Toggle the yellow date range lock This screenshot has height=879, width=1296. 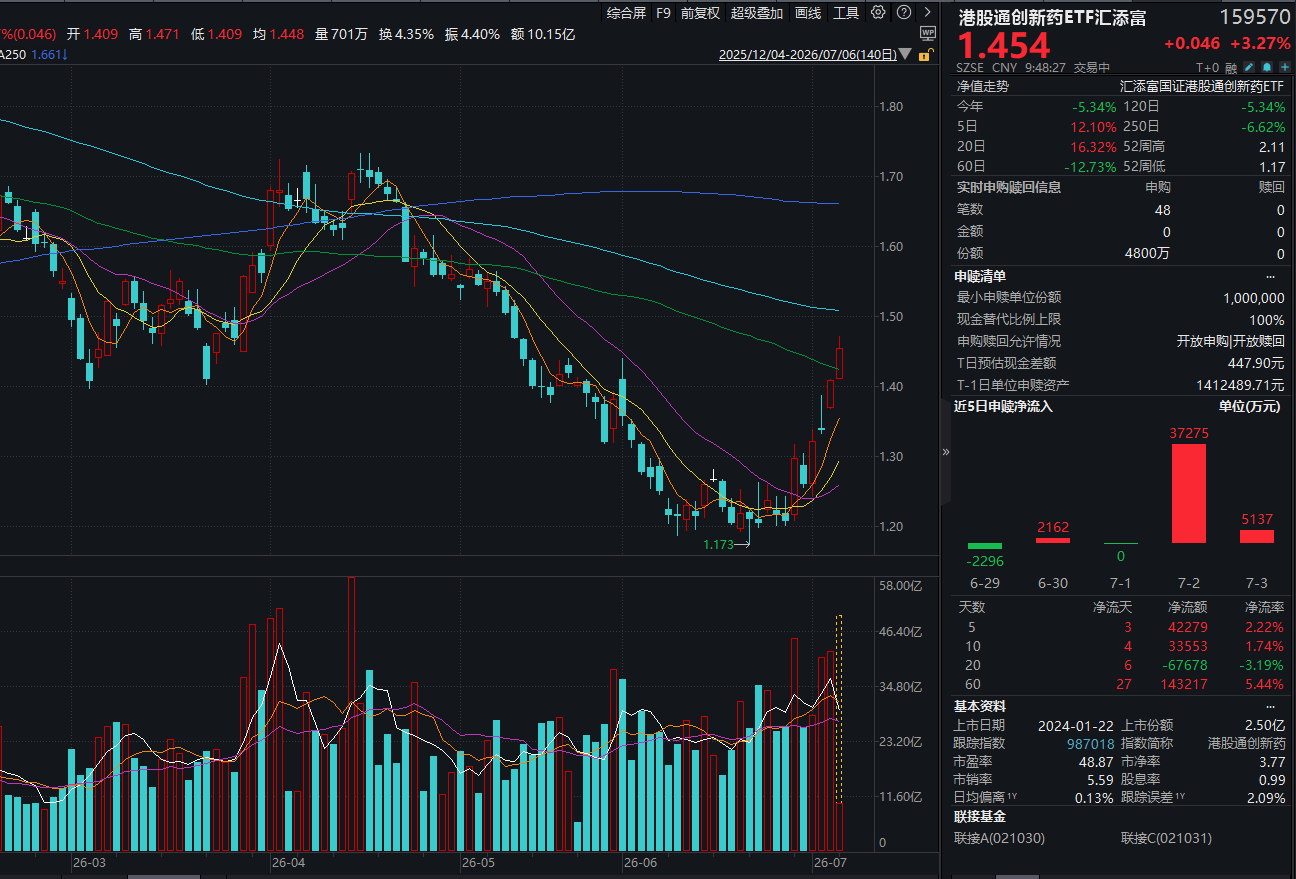(x=926, y=54)
